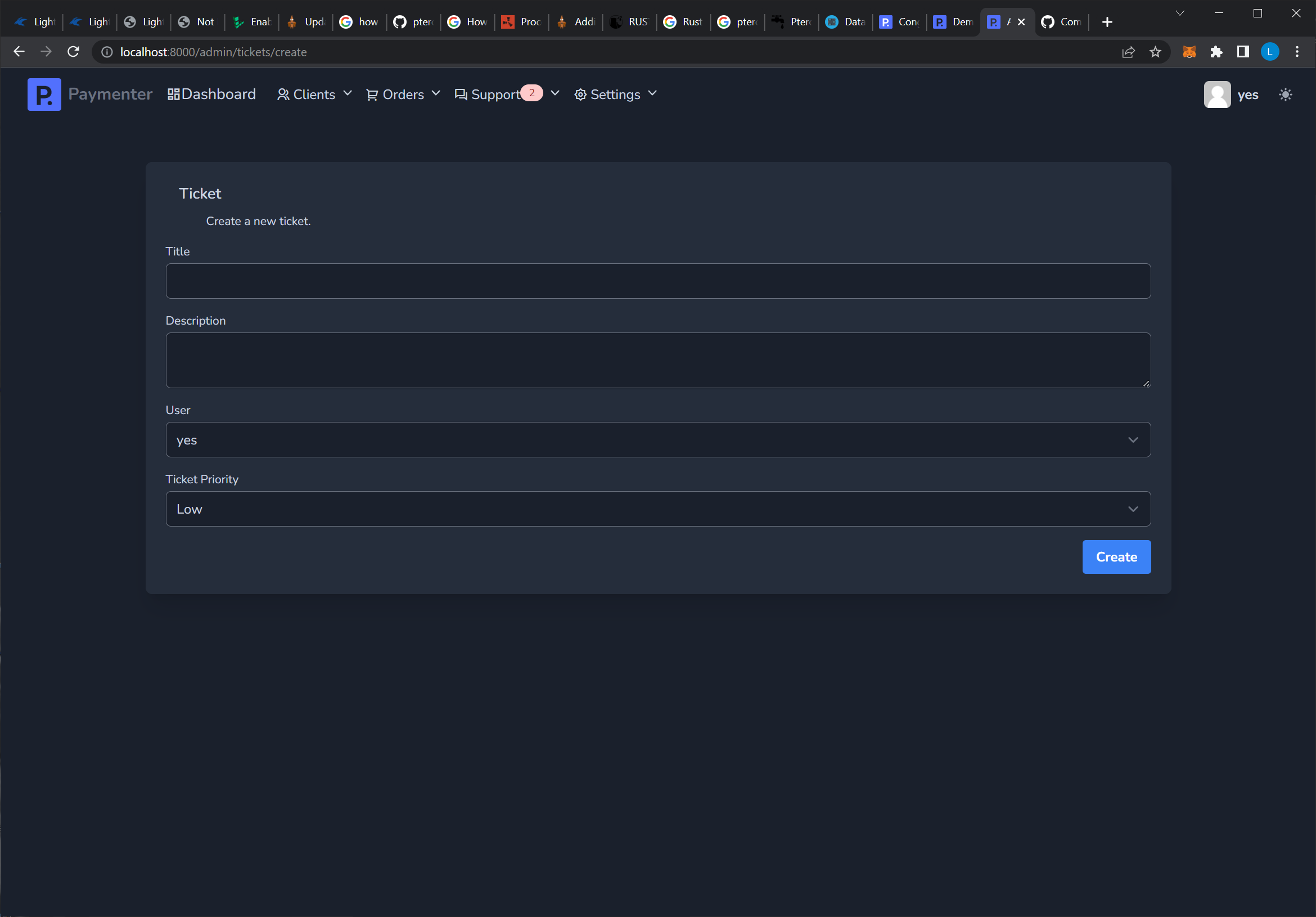Open the Clients menu in the navbar
Screen dimensions: 1316x917
pyautogui.click(x=313, y=94)
